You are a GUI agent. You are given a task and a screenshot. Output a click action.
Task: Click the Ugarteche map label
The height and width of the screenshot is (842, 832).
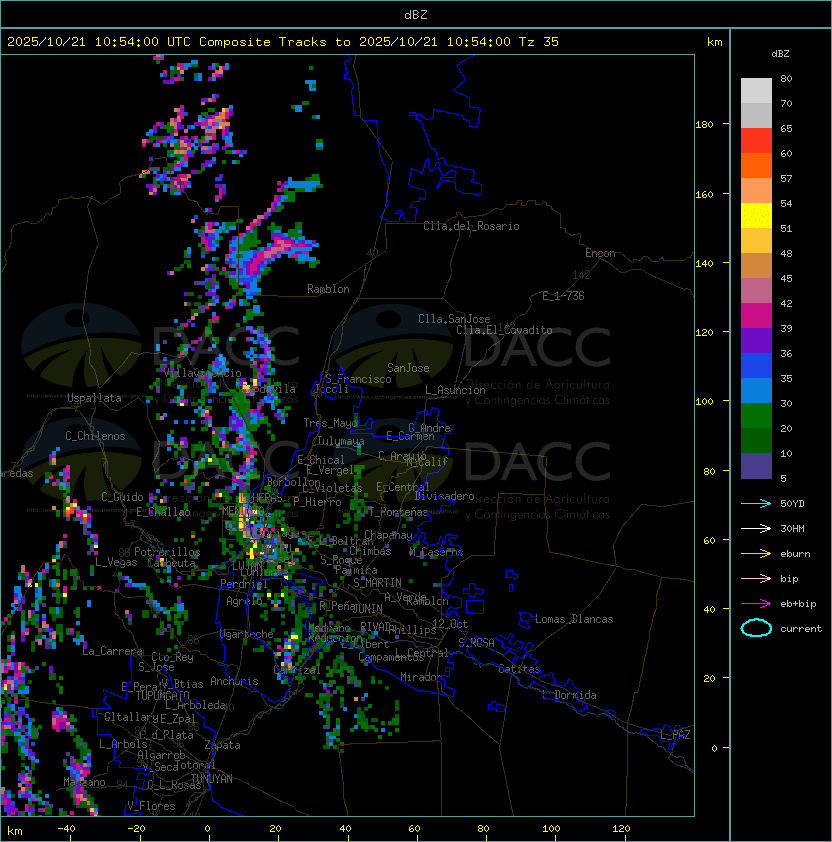(x=247, y=635)
